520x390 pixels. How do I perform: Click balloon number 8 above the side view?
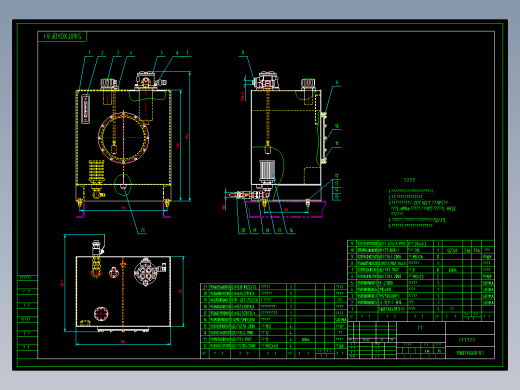click(x=243, y=52)
